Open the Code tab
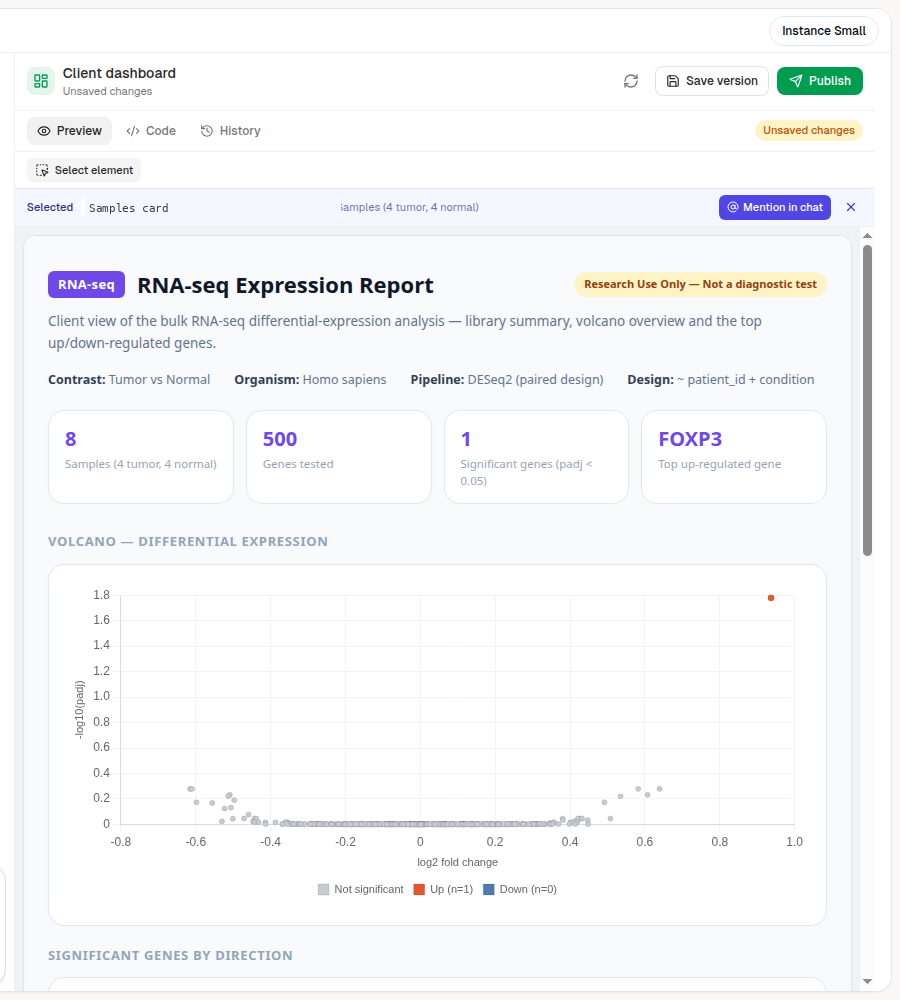This screenshot has height=1000, width=900. 151,131
